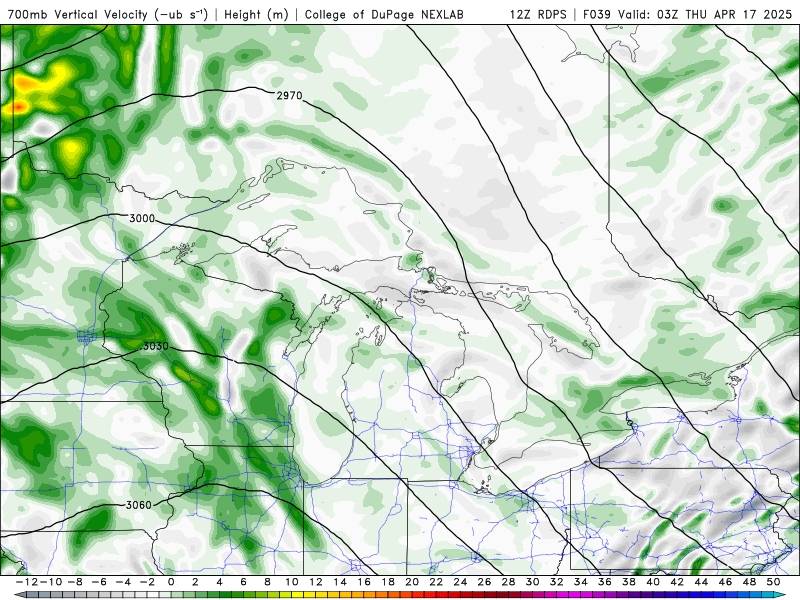
Task: Click the 20 value on the color scale
Action: coord(412,582)
